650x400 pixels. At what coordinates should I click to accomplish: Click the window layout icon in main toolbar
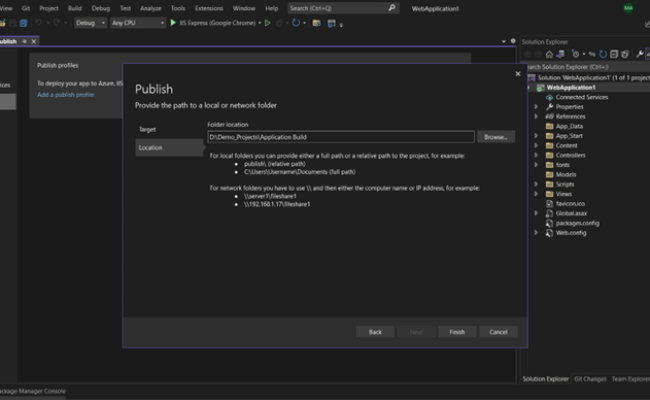[x=331, y=23]
